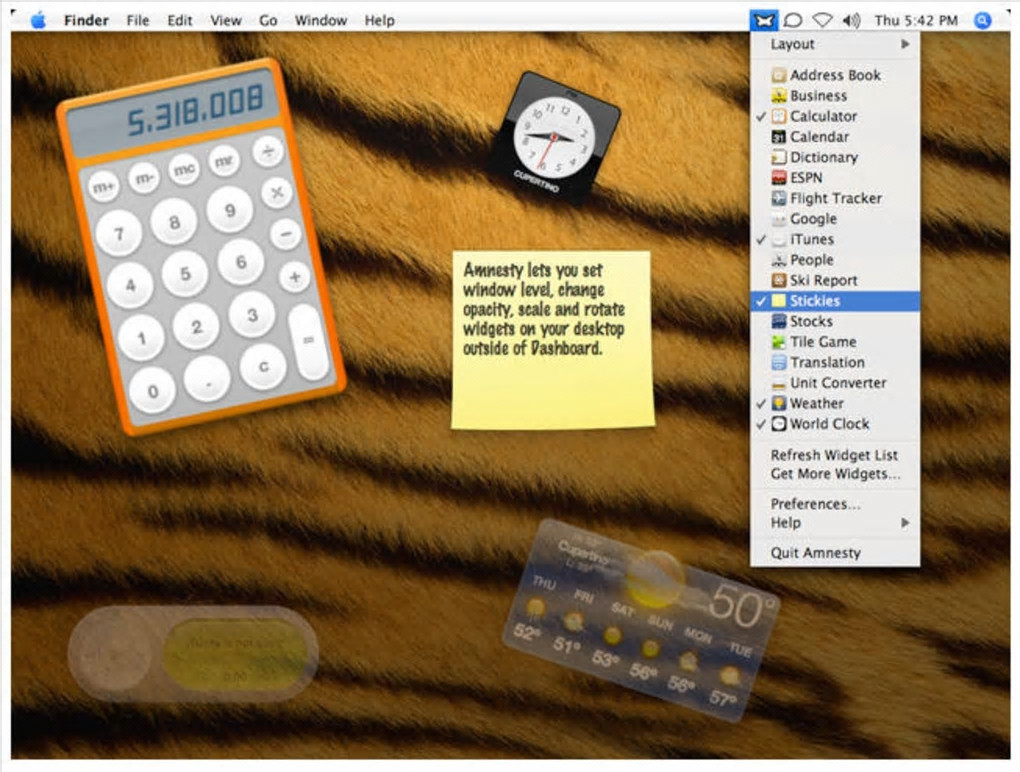Open the Window menu
The height and width of the screenshot is (772, 1020).
321,20
